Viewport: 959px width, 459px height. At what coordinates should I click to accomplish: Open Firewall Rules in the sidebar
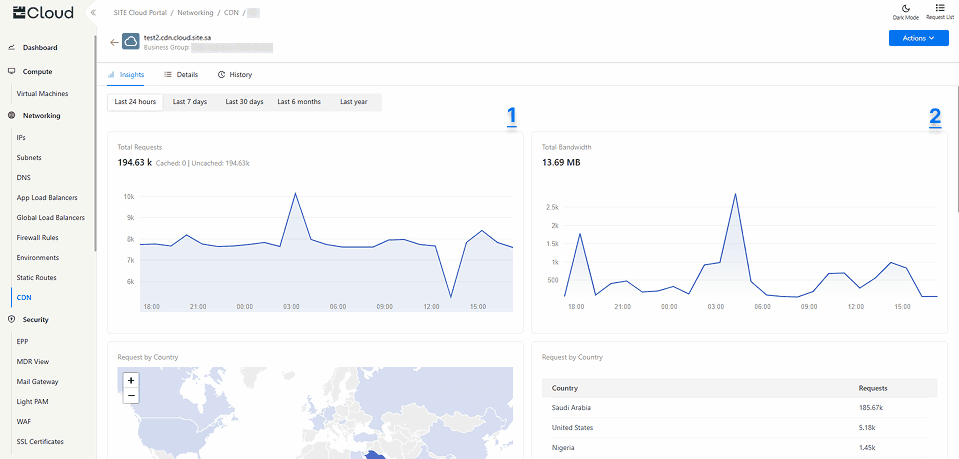tap(38, 238)
